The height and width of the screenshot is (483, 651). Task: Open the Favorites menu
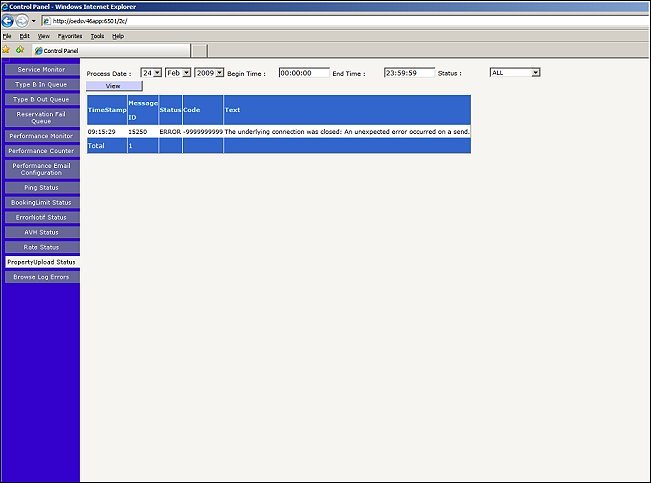pos(69,36)
